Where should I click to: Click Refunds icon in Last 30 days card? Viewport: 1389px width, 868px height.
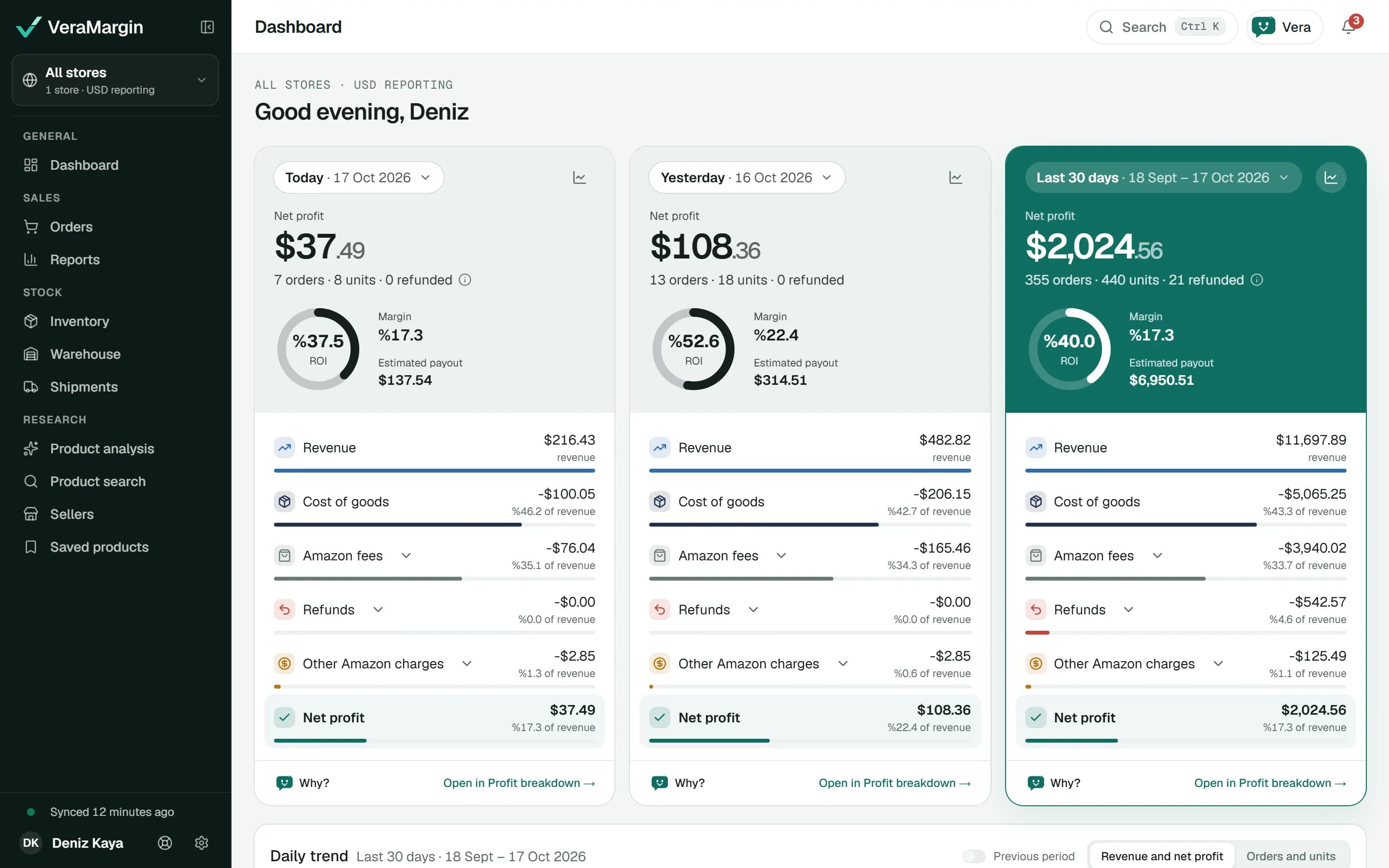1035,609
